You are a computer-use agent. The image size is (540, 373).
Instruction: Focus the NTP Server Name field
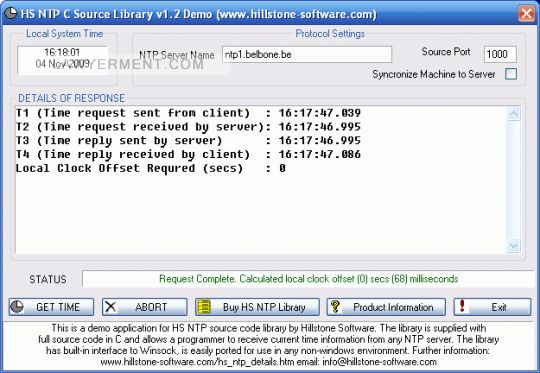tap(307, 54)
